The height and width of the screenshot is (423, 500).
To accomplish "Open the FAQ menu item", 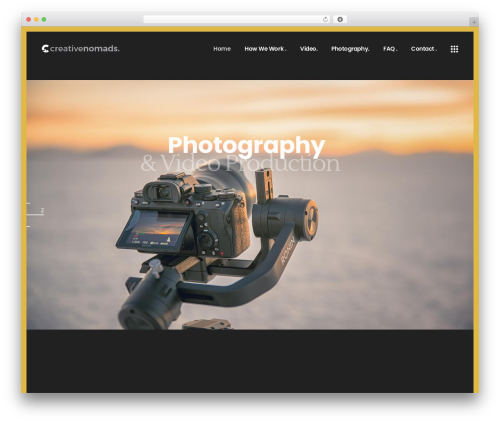I will [390, 49].
